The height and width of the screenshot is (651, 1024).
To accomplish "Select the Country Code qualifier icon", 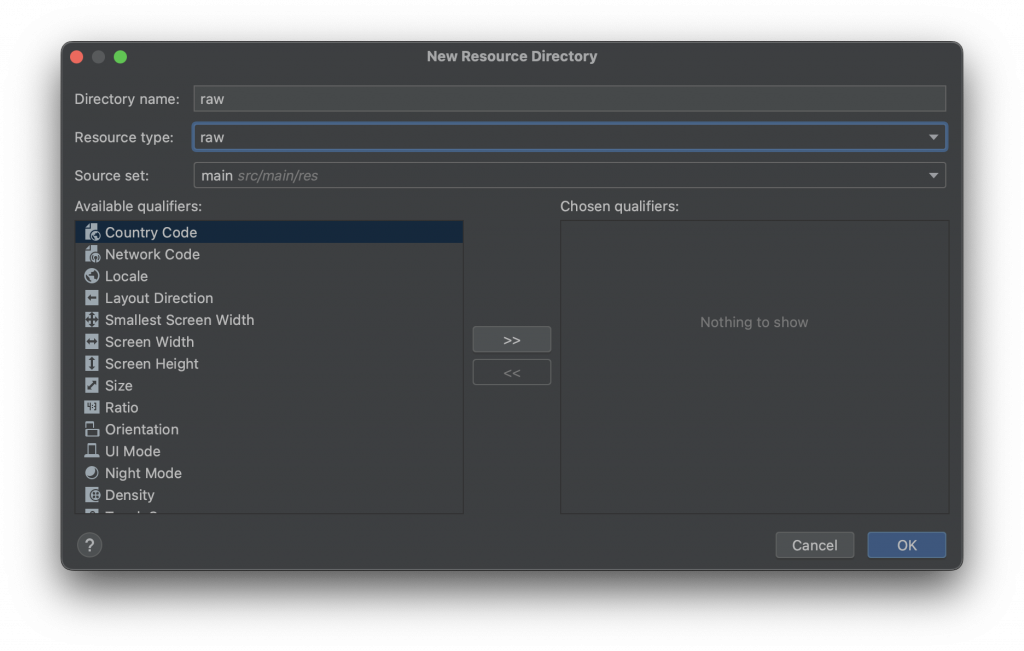I will (92, 232).
